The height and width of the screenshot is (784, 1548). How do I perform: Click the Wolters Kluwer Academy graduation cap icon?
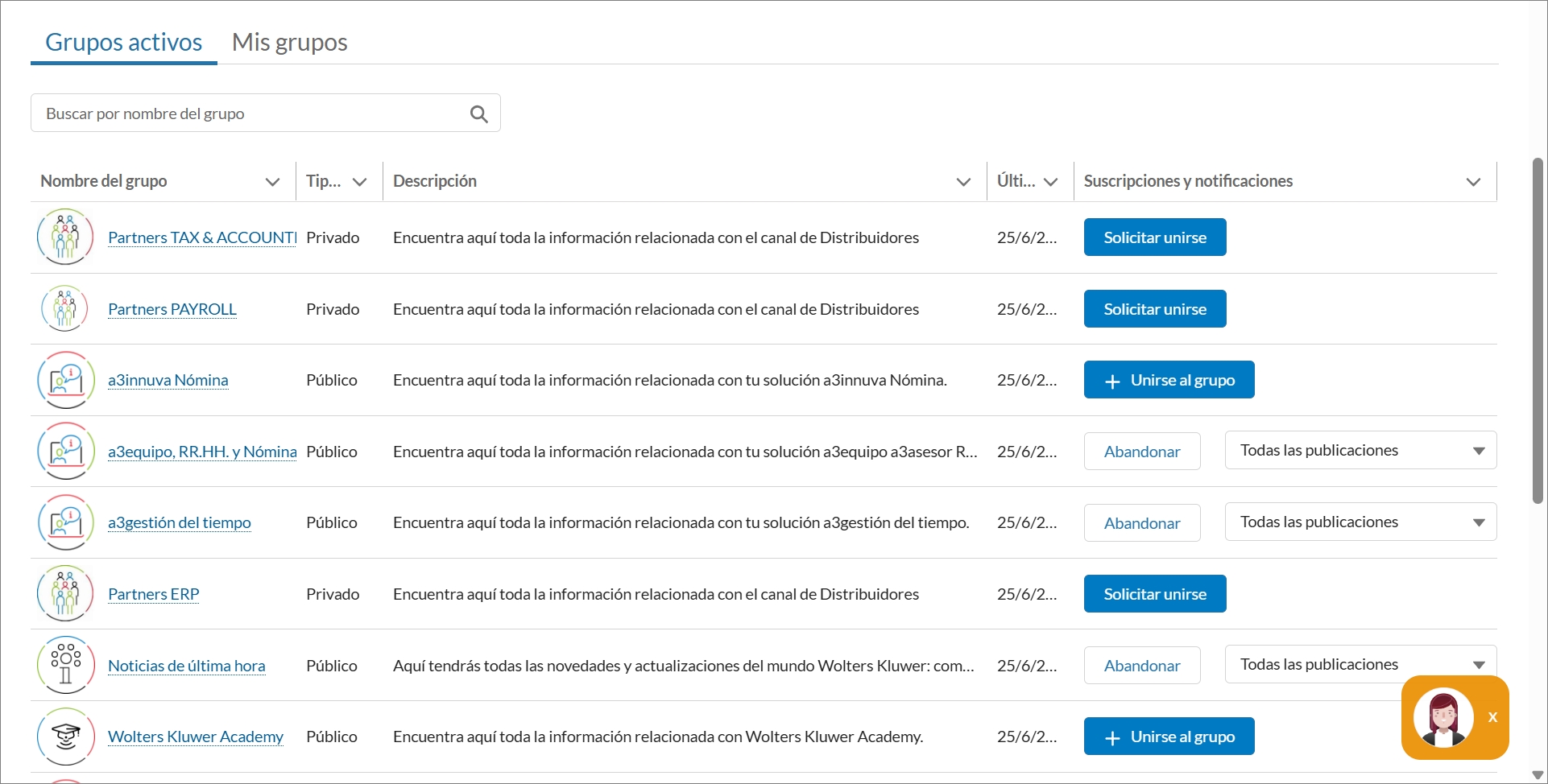(x=65, y=737)
